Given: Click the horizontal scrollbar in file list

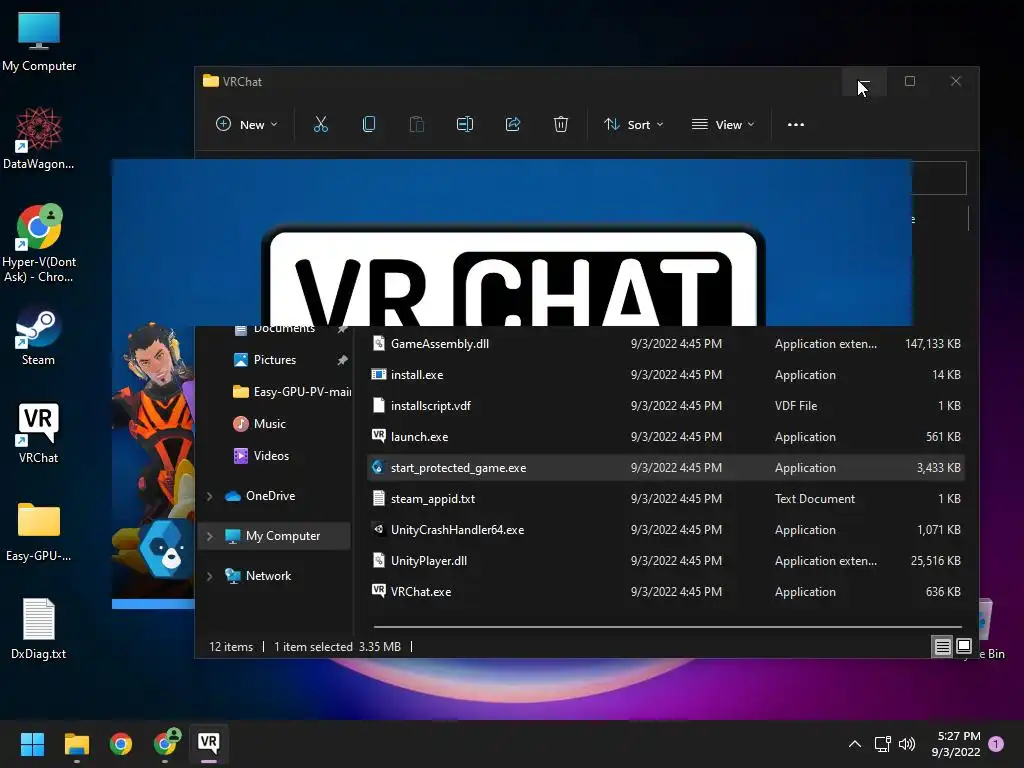Looking at the screenshot, I should 667,627.
